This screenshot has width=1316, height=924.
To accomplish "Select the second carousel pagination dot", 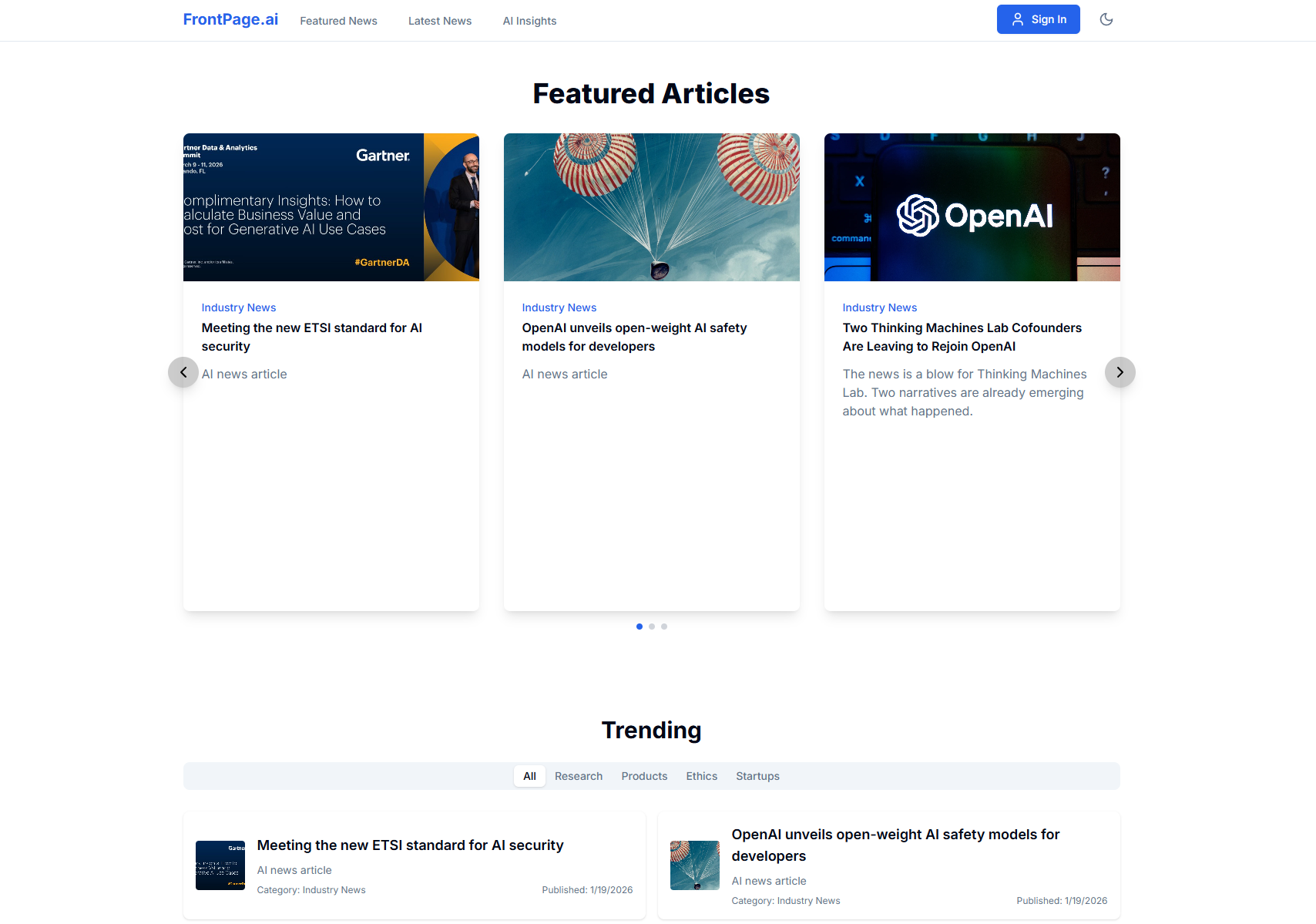I will [x=651, y=627].
